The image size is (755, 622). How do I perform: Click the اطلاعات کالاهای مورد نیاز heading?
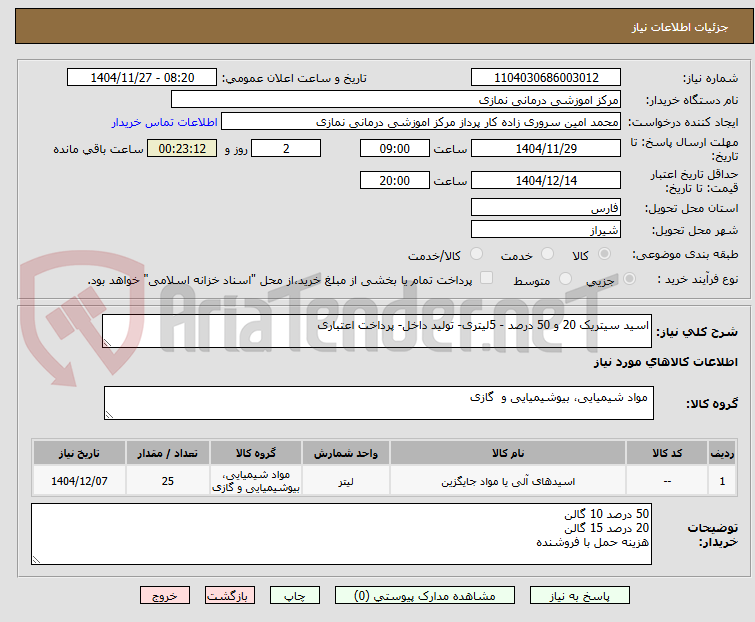tap(665, 362)
